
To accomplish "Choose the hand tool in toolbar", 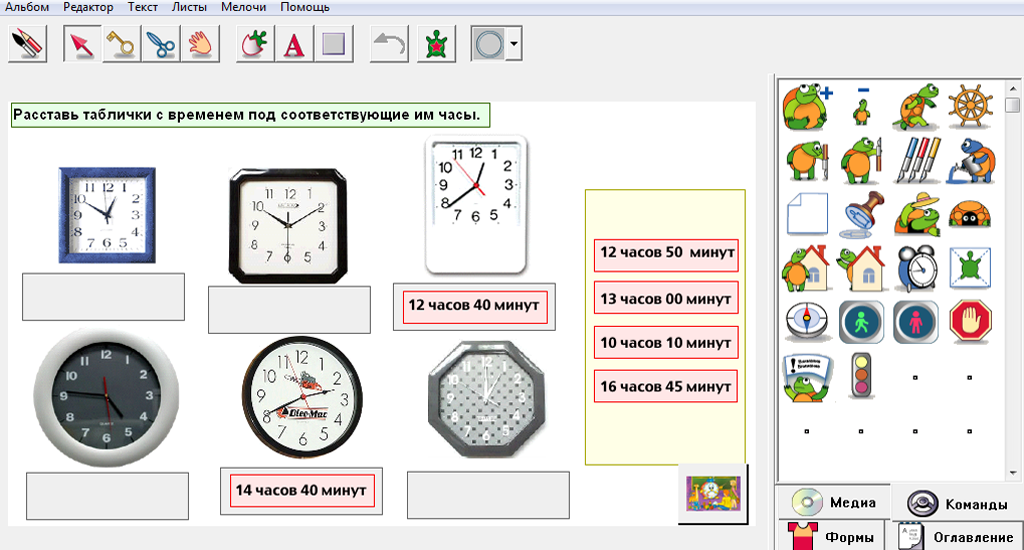I will (x=199, y=44).
